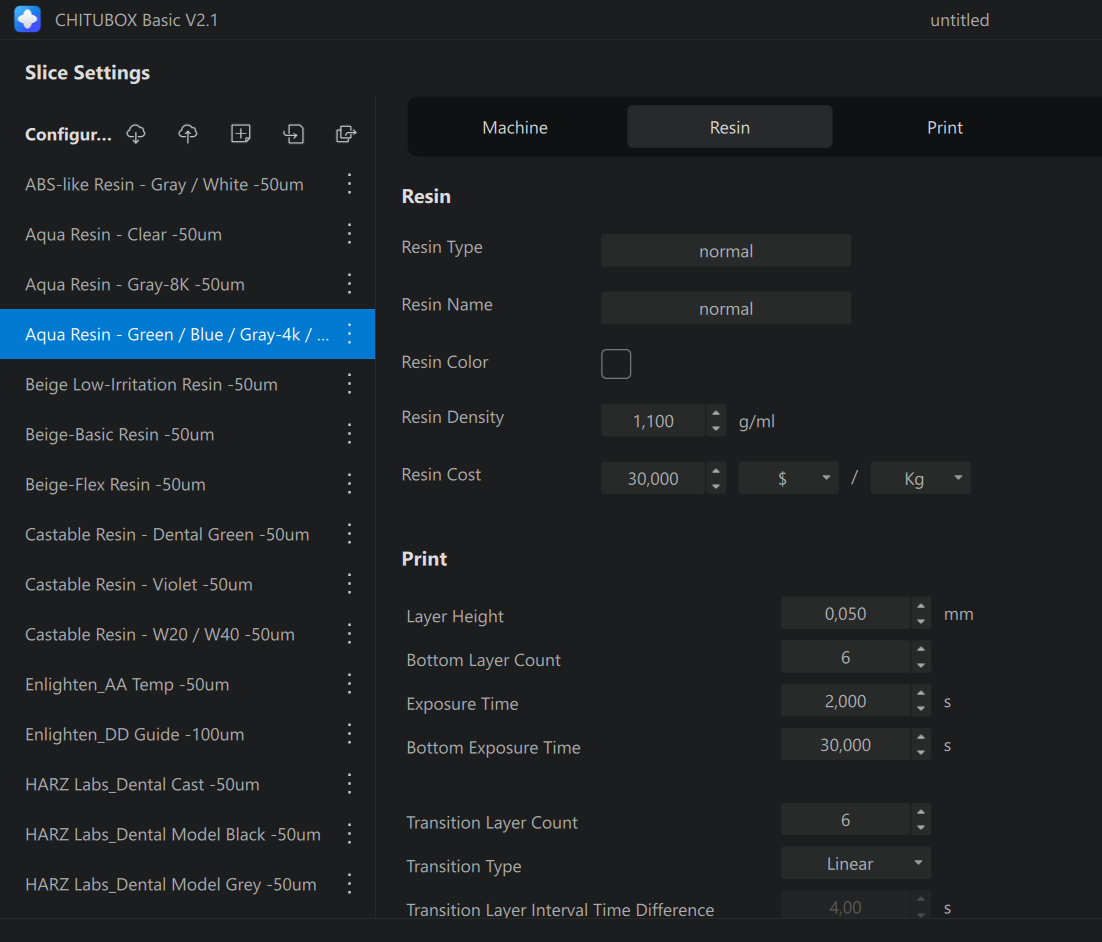Image resolution: width=1102 pixels, height=942 pixels.
Task: Increase Layer Height with up arrow
Action: 921,606
